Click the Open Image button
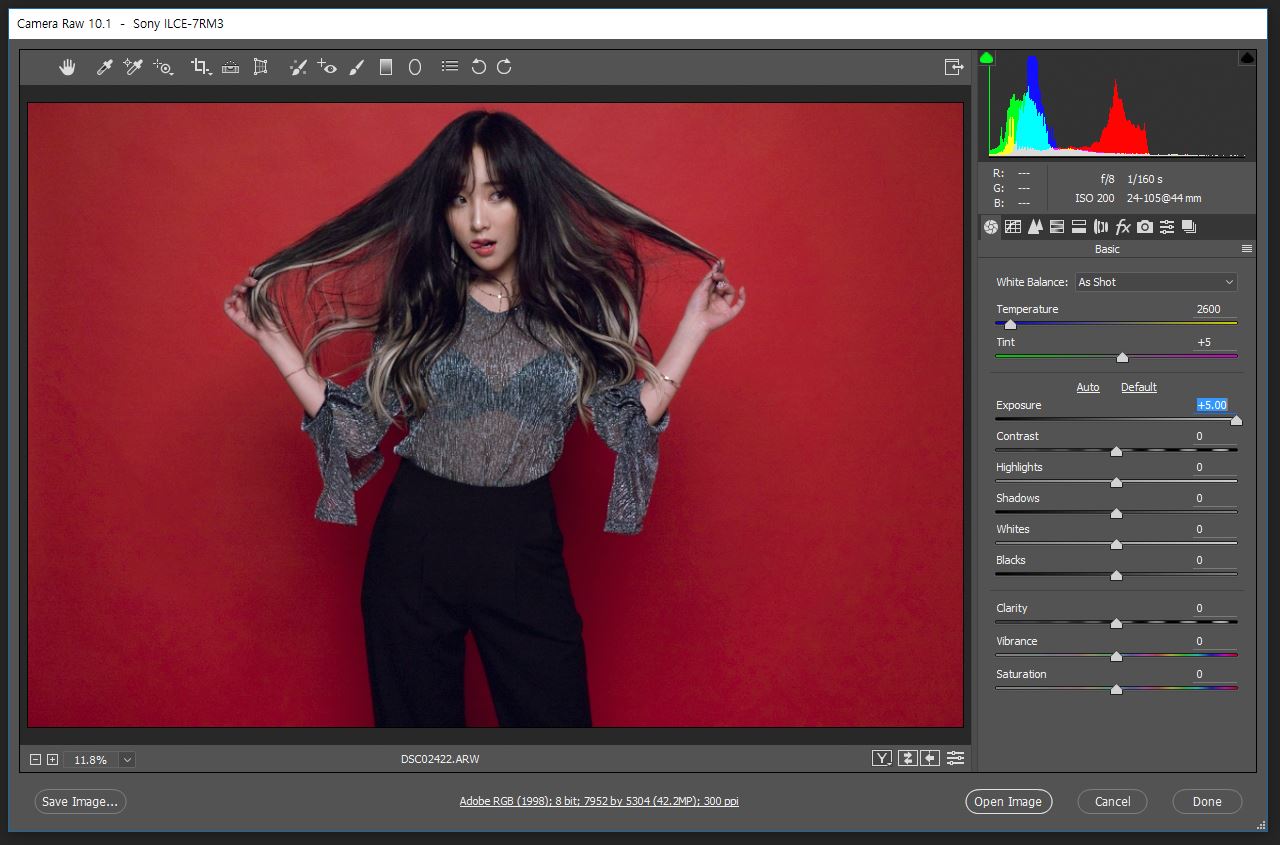This screenshot has height=845, width=1280. (x=1008, y=801)
